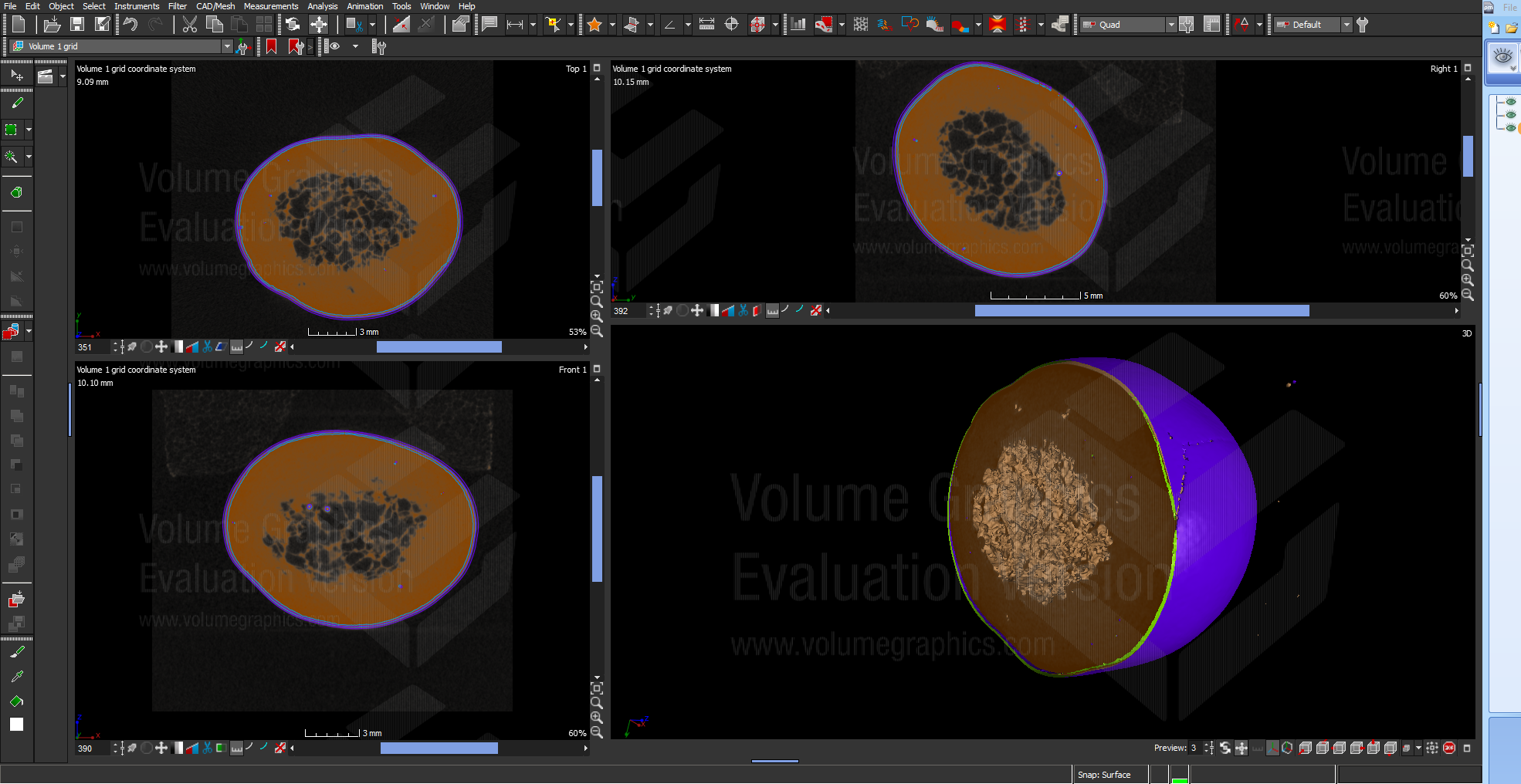
Task: Open the Measurements menu
Action: click(x=271, y=6)
